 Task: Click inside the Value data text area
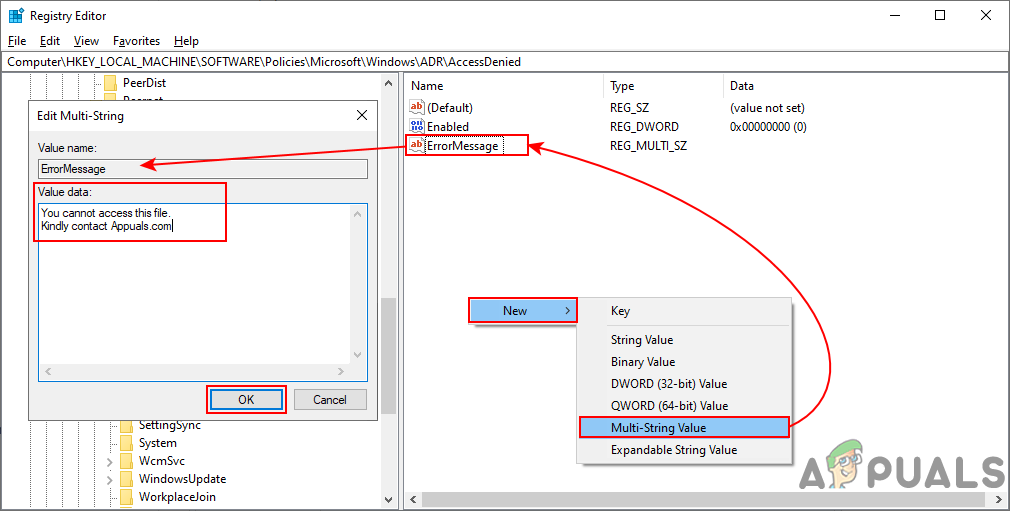(x=195, y=285)
